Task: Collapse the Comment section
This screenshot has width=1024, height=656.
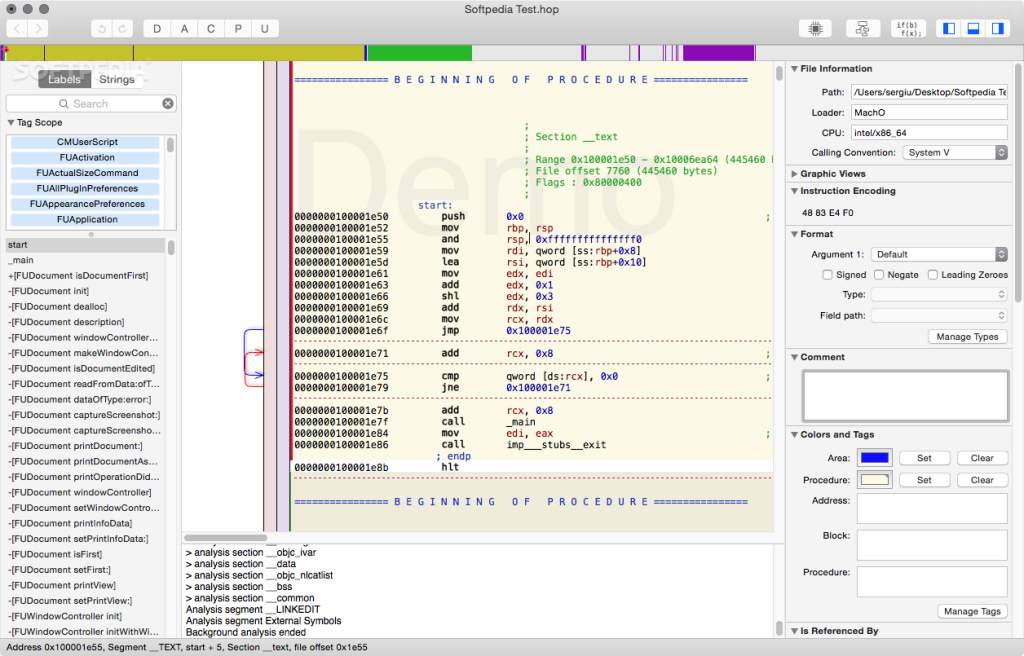Action: [794, 357]
